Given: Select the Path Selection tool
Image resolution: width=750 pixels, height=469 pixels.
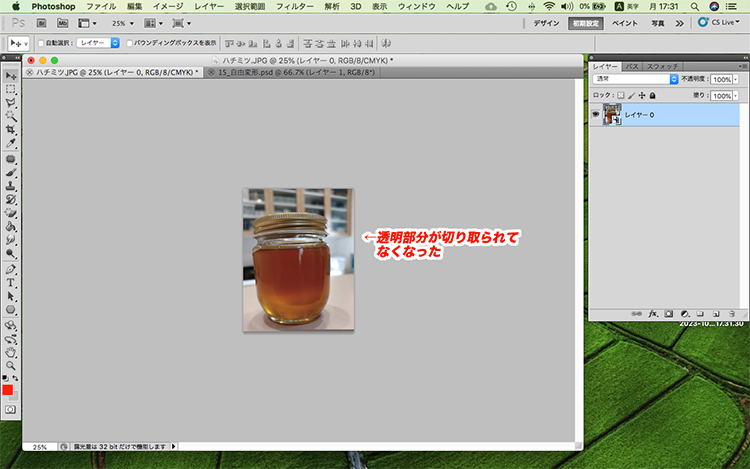Looking at the screenshot, I should [11, 296].
